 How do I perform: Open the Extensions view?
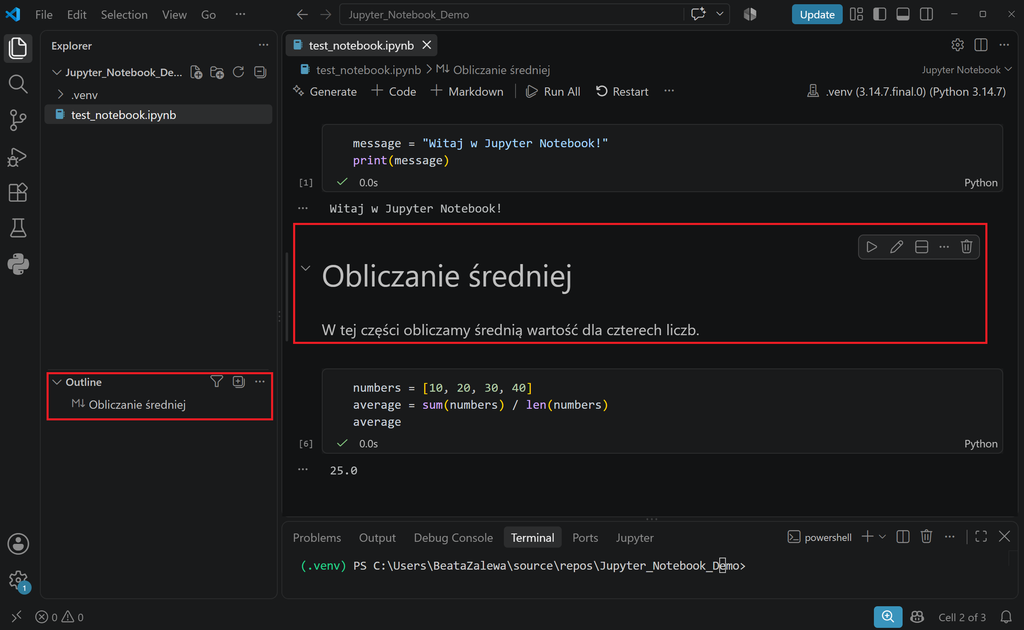coord(18,193)
